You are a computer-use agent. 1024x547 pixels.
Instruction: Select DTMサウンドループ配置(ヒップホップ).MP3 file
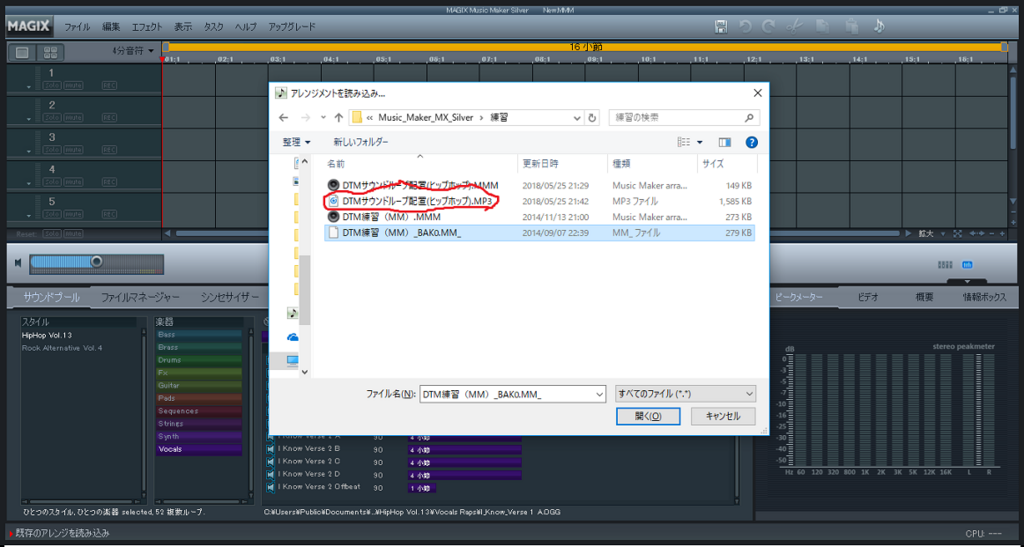tap(539, 201)
